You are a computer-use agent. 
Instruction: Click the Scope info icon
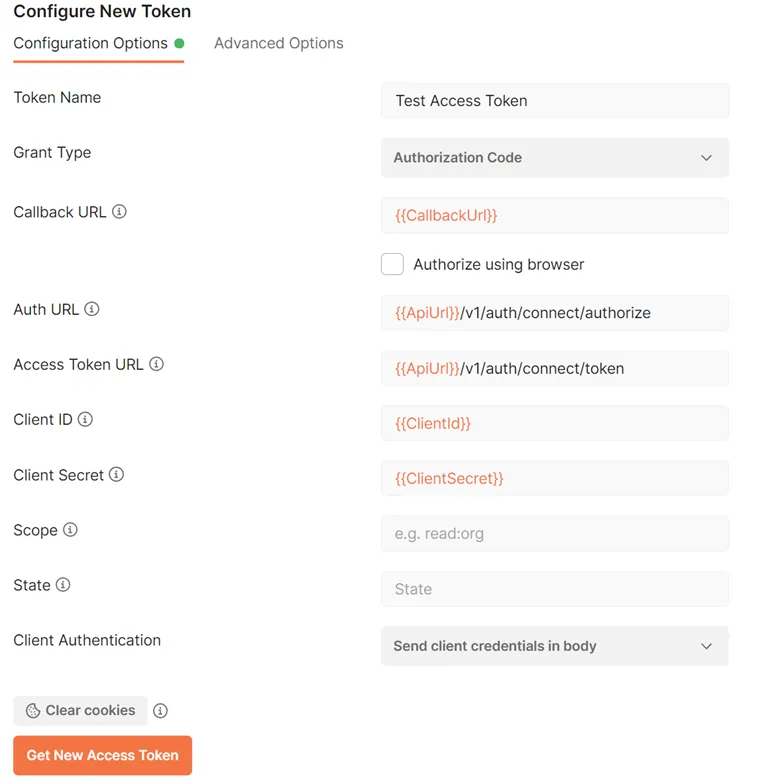coord(70,530)
